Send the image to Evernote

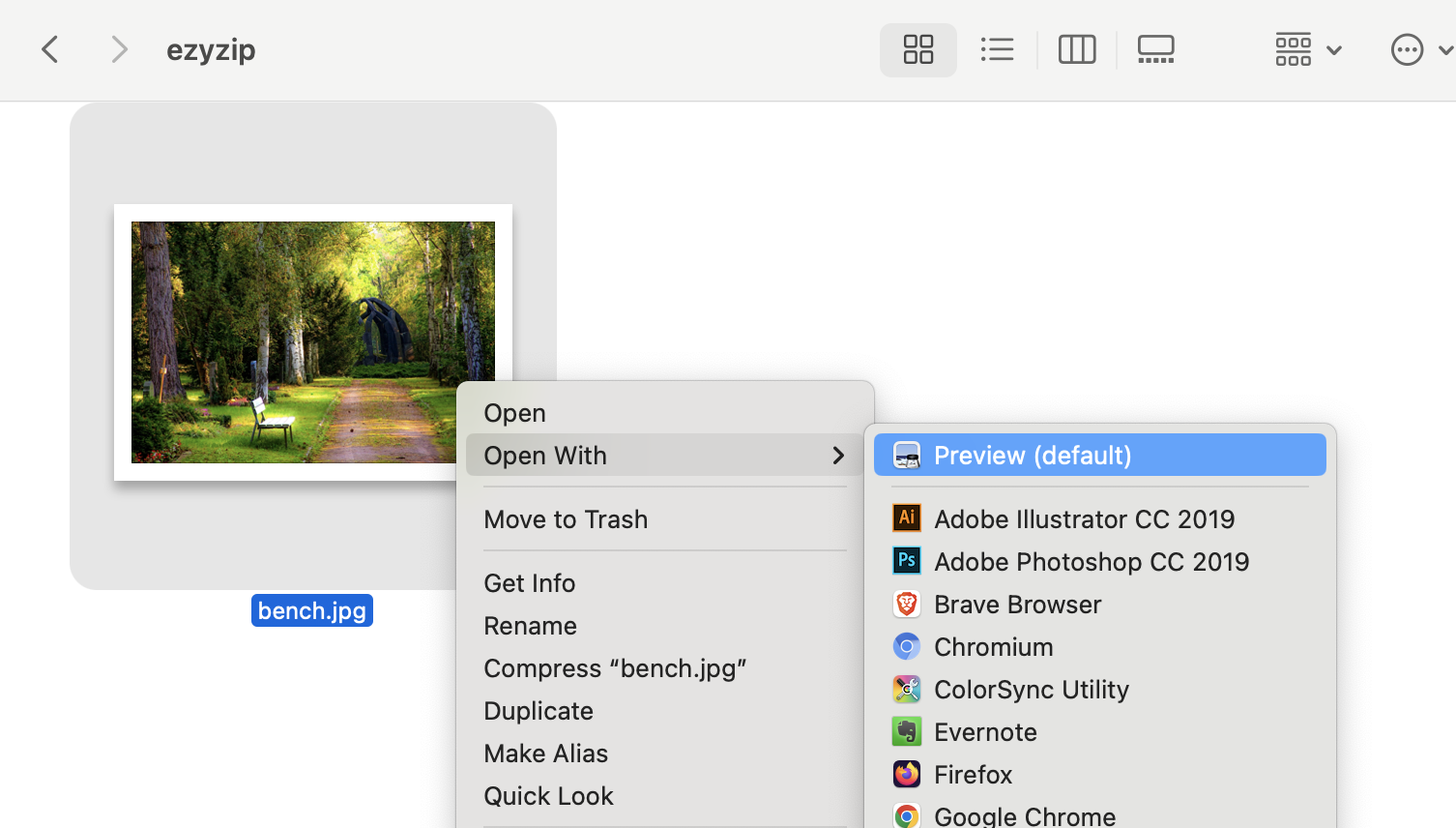[985, 731]
